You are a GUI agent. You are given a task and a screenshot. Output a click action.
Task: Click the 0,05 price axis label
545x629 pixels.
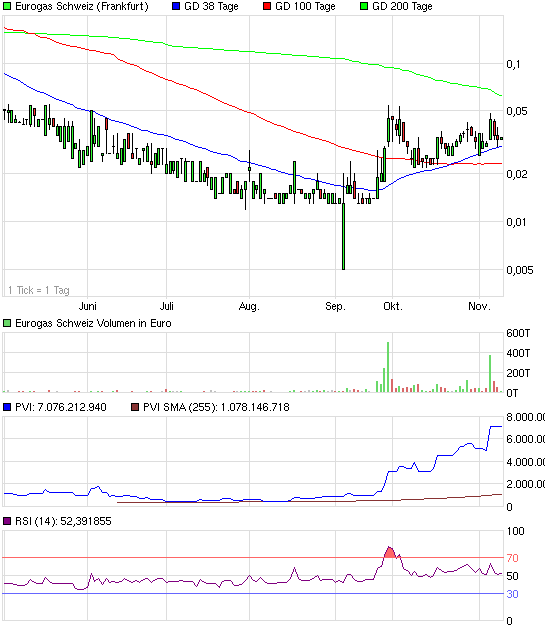pyautogui.click(x=517, y=111)
